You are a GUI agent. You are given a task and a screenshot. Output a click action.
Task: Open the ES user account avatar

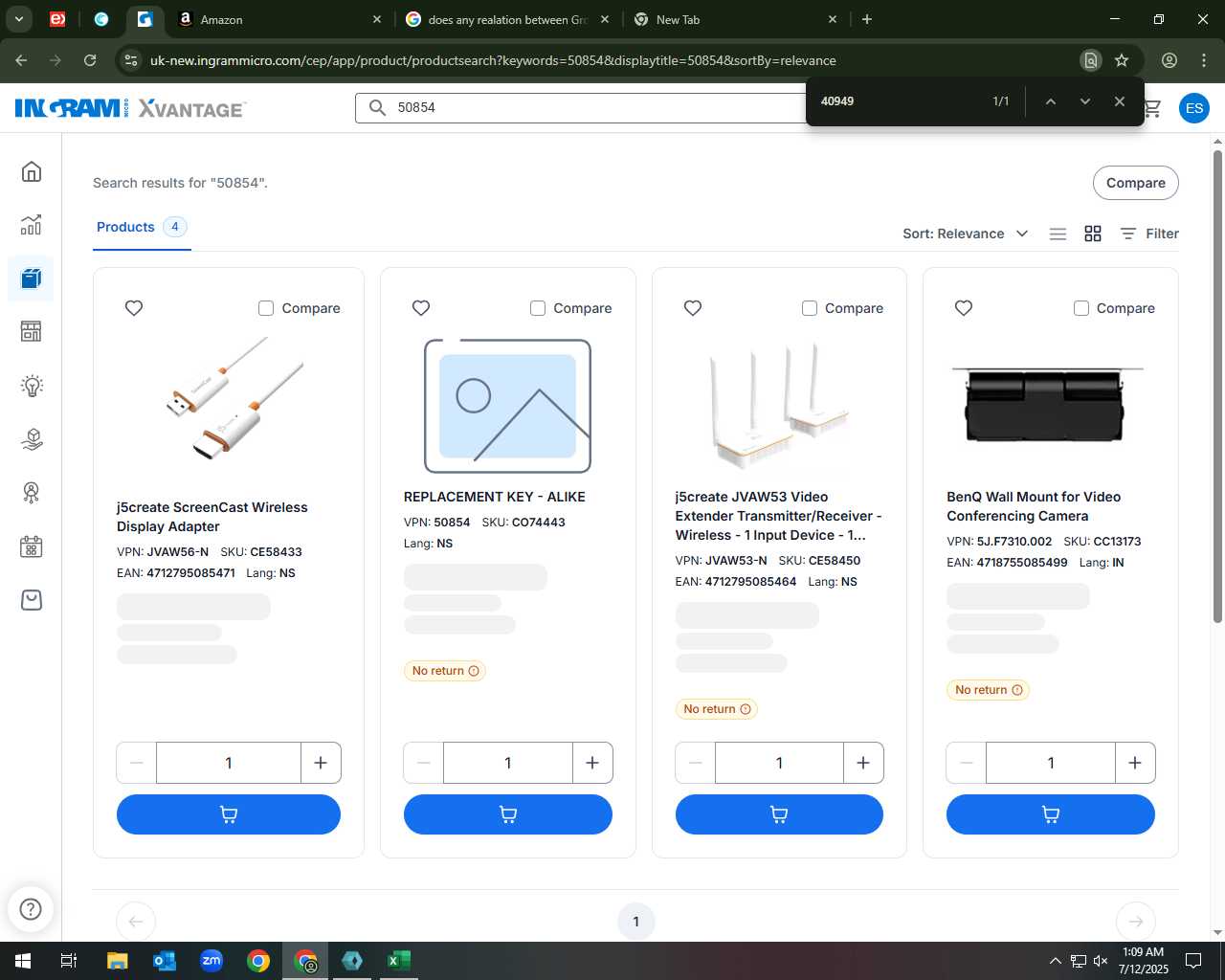[x=1194, y=108]
